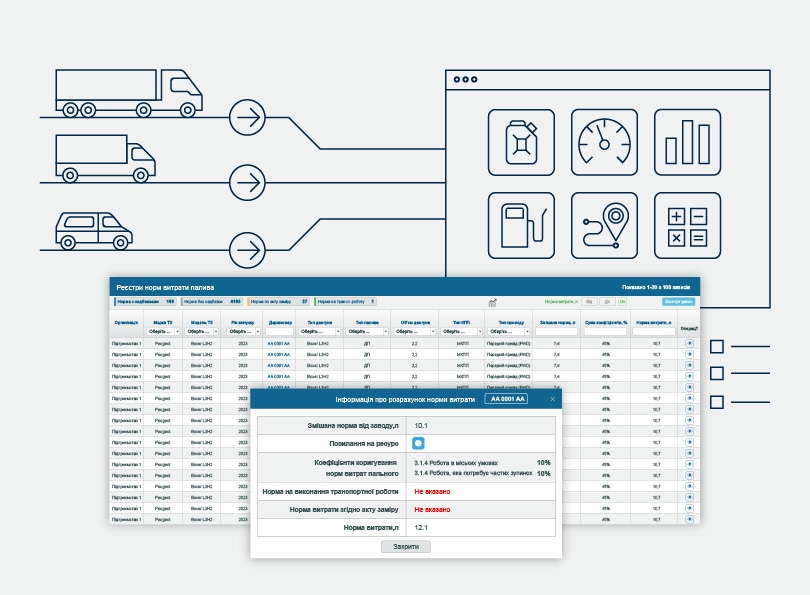The image size is (810, 595).
Task: Click the operations icon in the first table row
Action: click(689, 343)
